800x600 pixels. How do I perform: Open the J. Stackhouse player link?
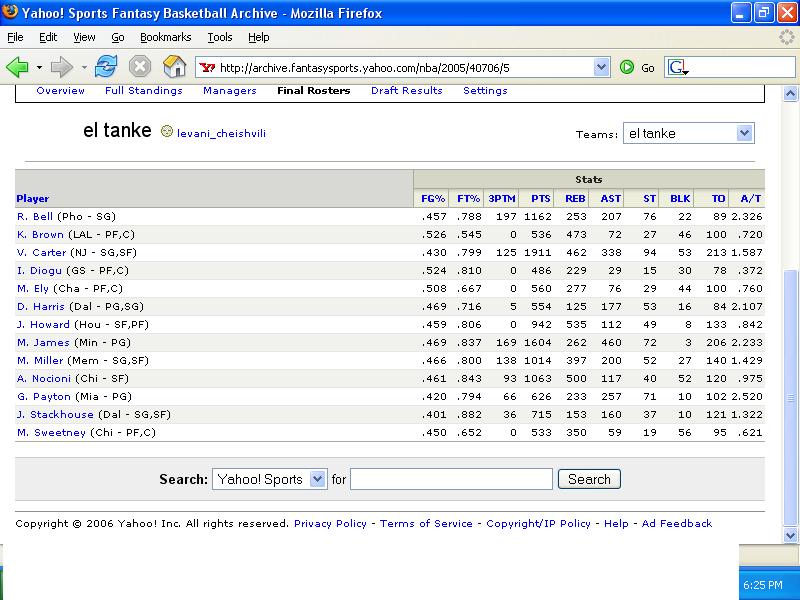pos(55,415)
